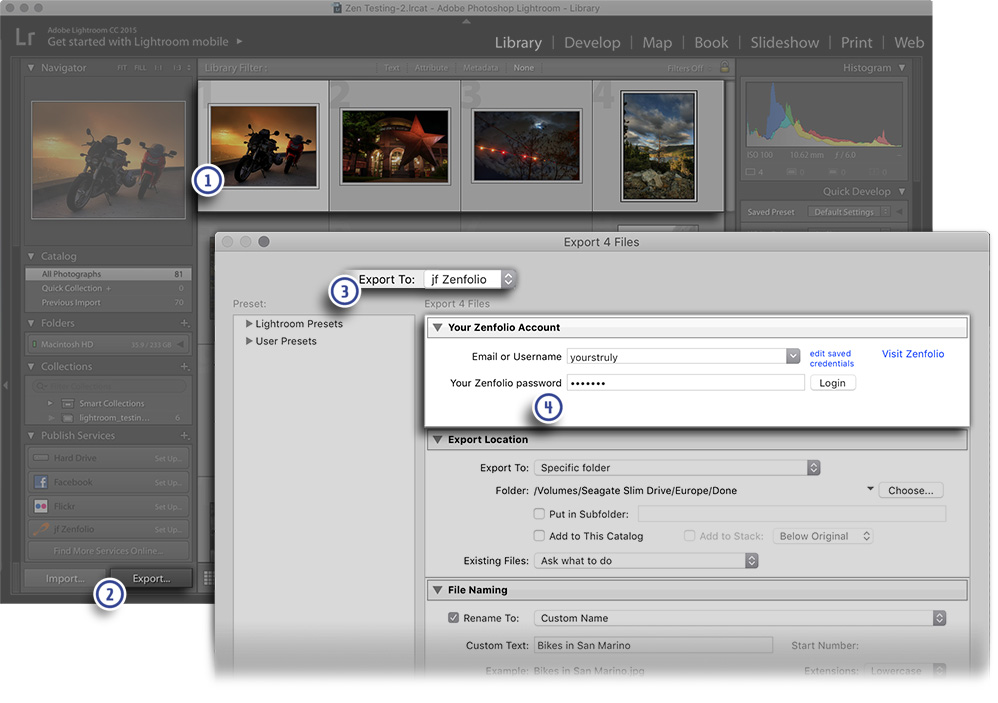Switch to the Library module

click(518, 43)
